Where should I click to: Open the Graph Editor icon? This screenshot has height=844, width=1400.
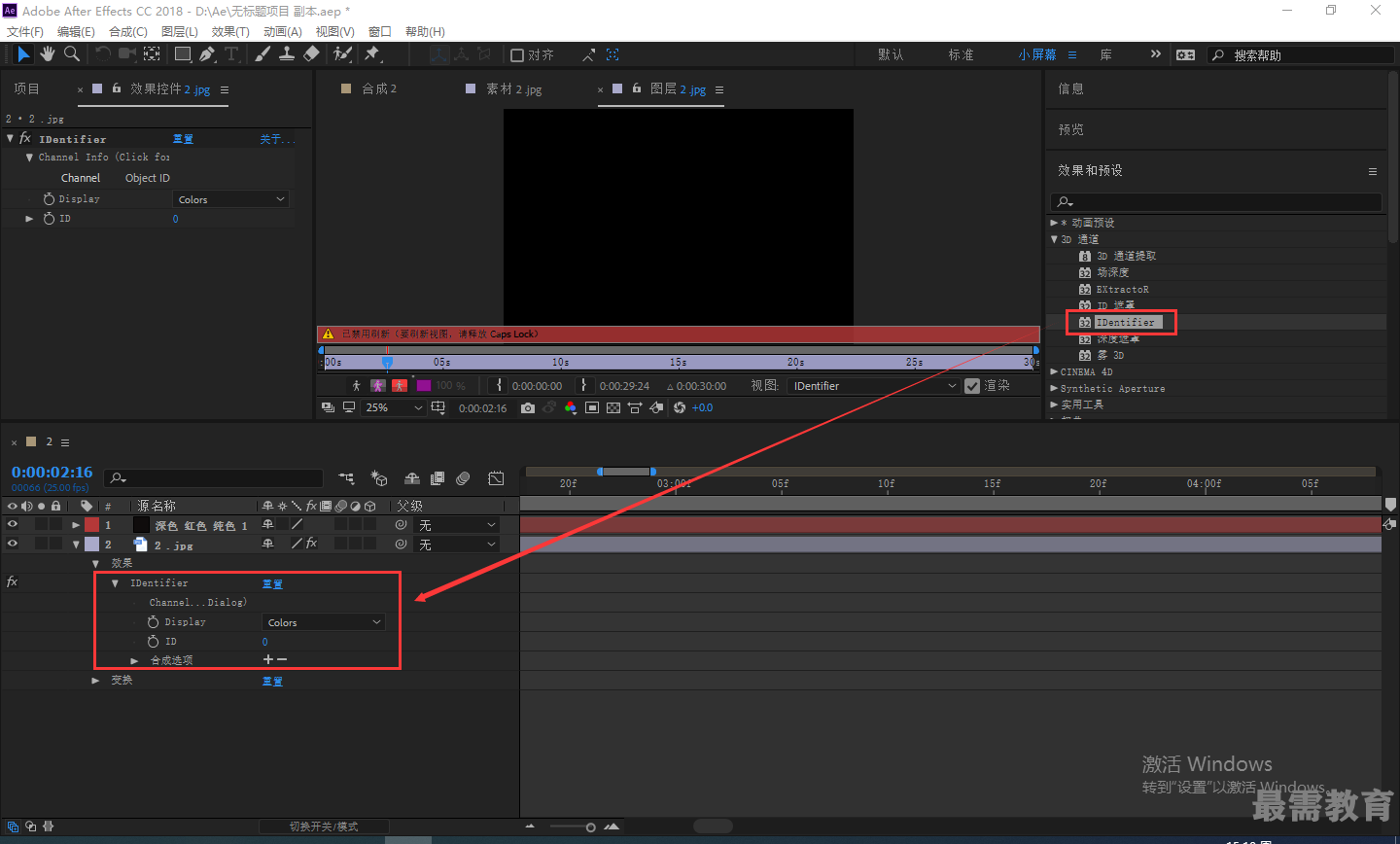[x=496, y=478]
